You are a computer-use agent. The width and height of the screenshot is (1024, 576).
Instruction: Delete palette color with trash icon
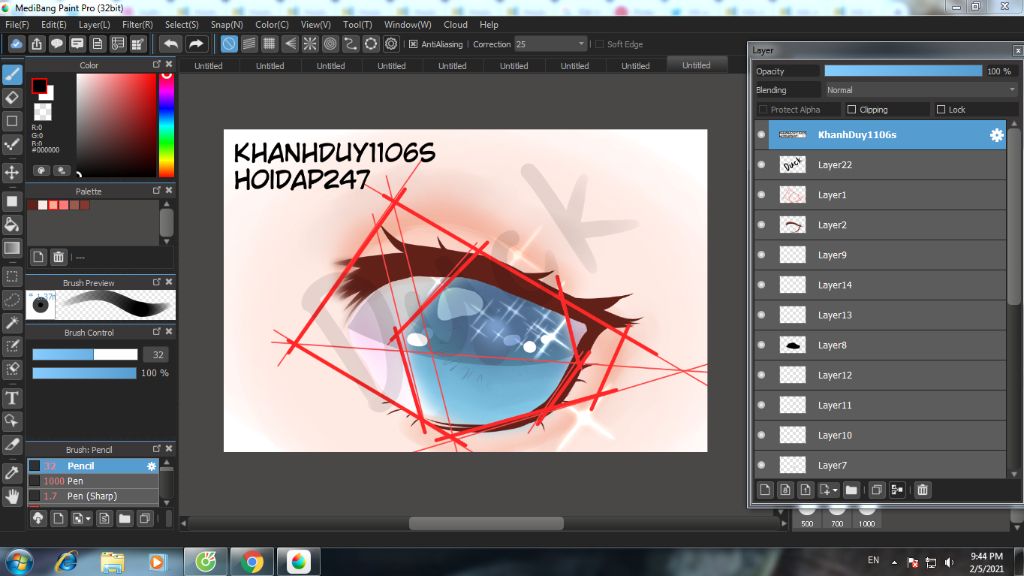click(58, 257)
